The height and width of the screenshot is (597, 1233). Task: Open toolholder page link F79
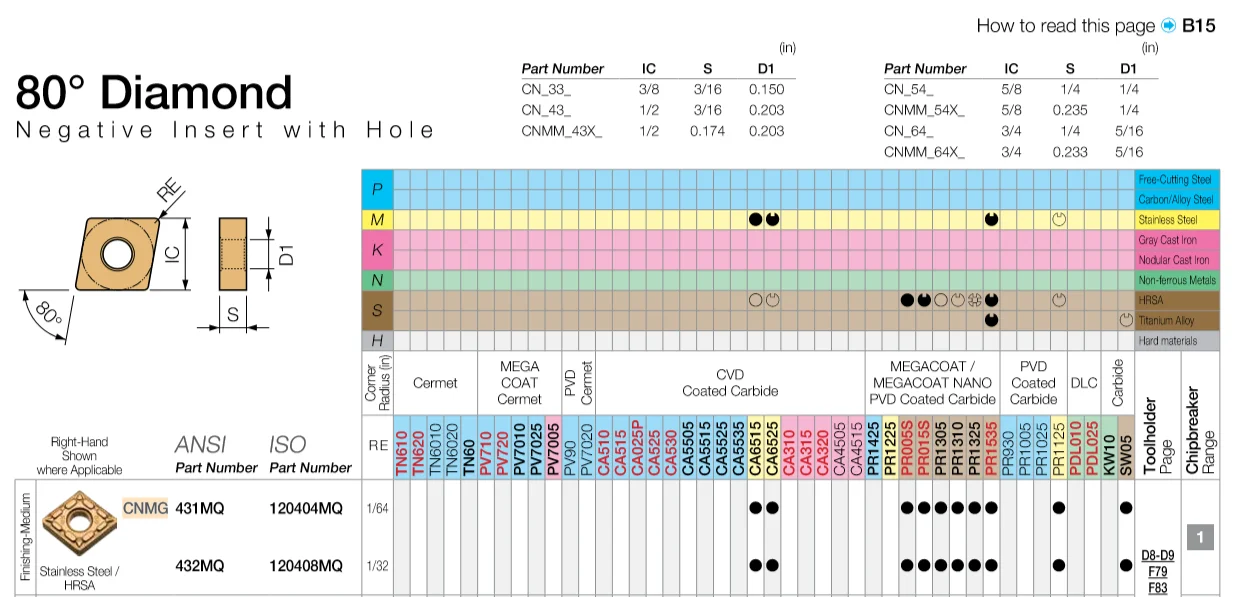coord(1157,572)
